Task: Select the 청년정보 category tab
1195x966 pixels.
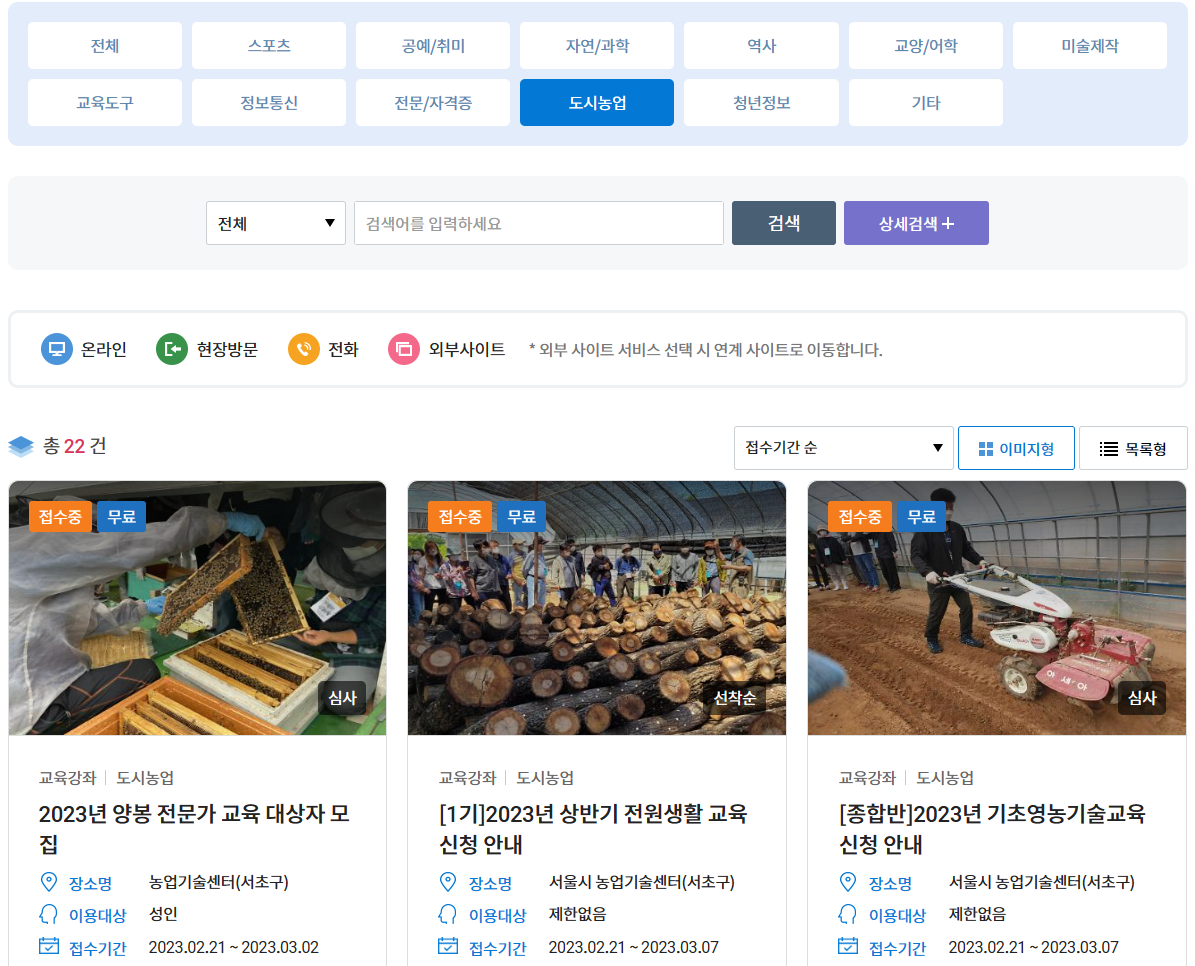Action: 761,102
